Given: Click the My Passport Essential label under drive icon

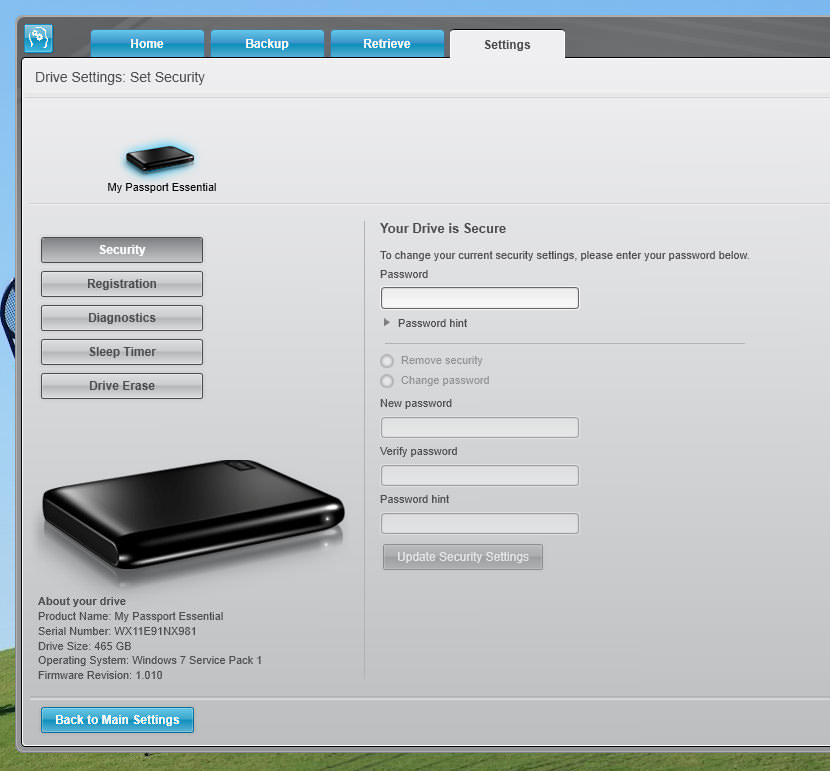Looking at the screenshot, I should click(x=161, y=187).
